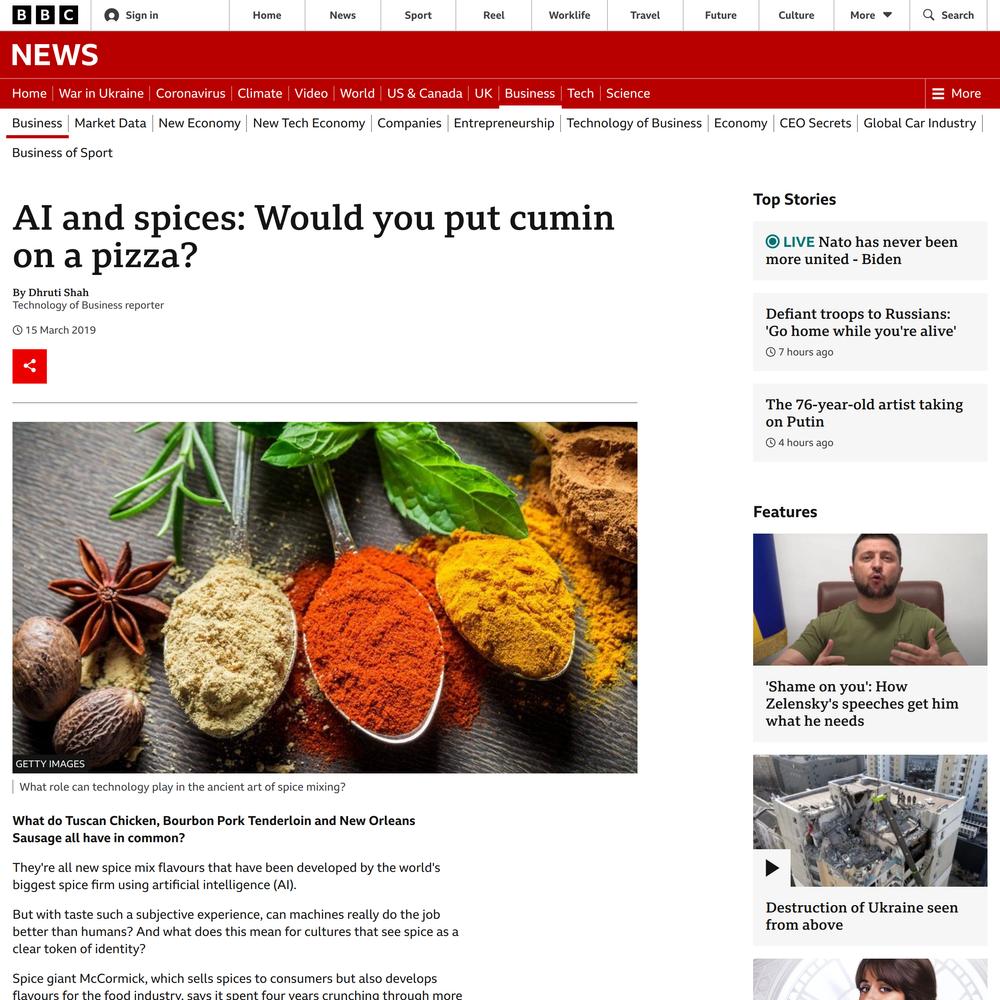Image resolution: width=1000 pixels, height=1000 pixels.
Task: Open the Global Car Industry section
Action: click(x=919, y=123)
